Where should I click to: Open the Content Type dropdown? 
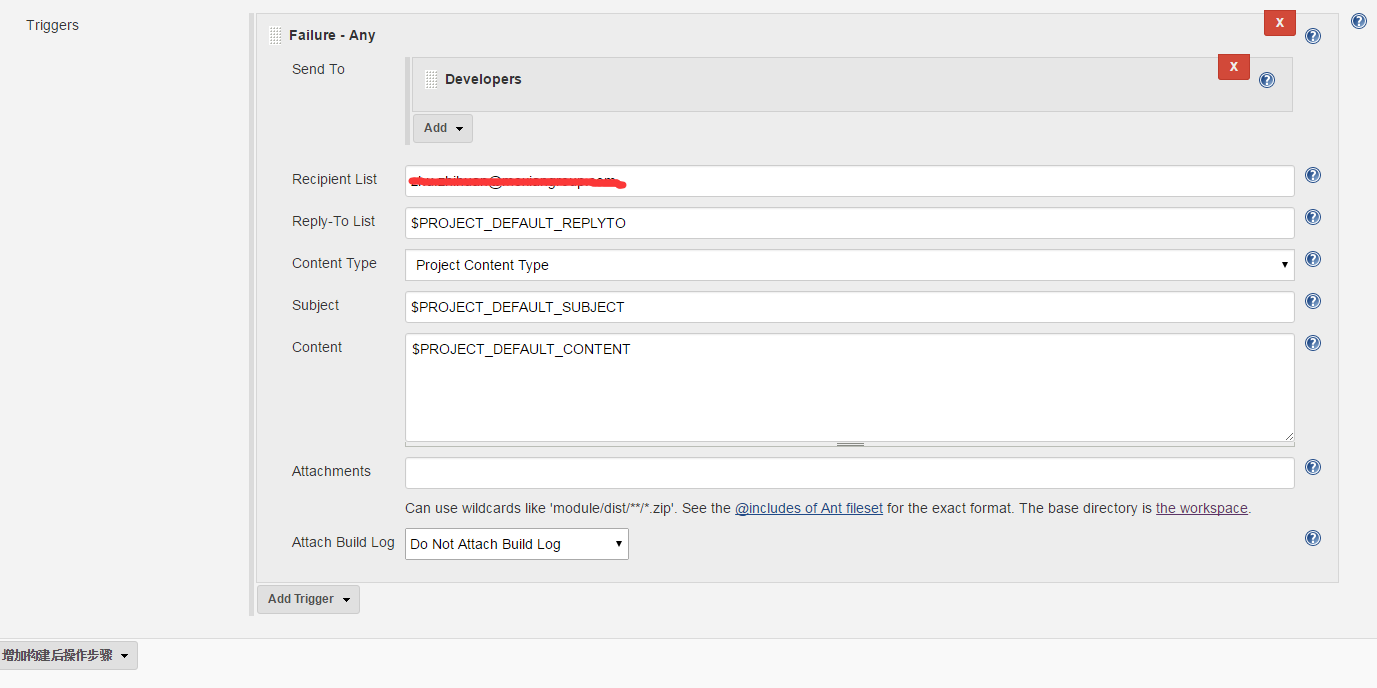(849, 265)
